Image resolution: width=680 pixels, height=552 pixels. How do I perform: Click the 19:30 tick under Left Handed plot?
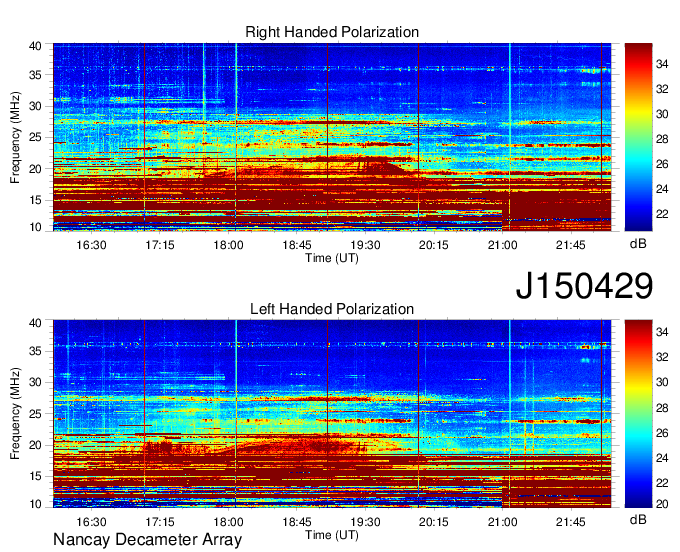[365, 522]
